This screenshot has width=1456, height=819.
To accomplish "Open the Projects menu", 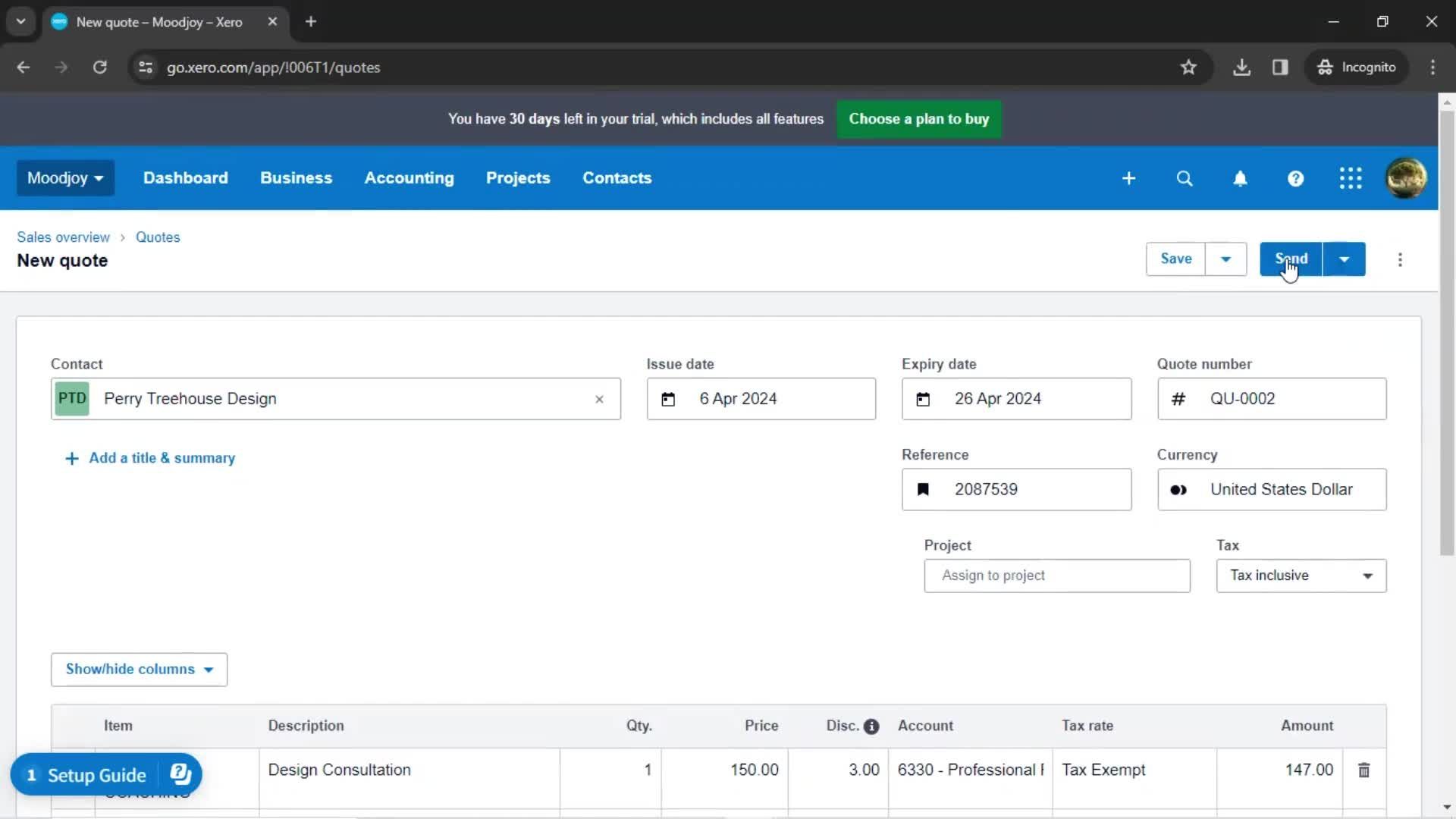I will [518, 178].
